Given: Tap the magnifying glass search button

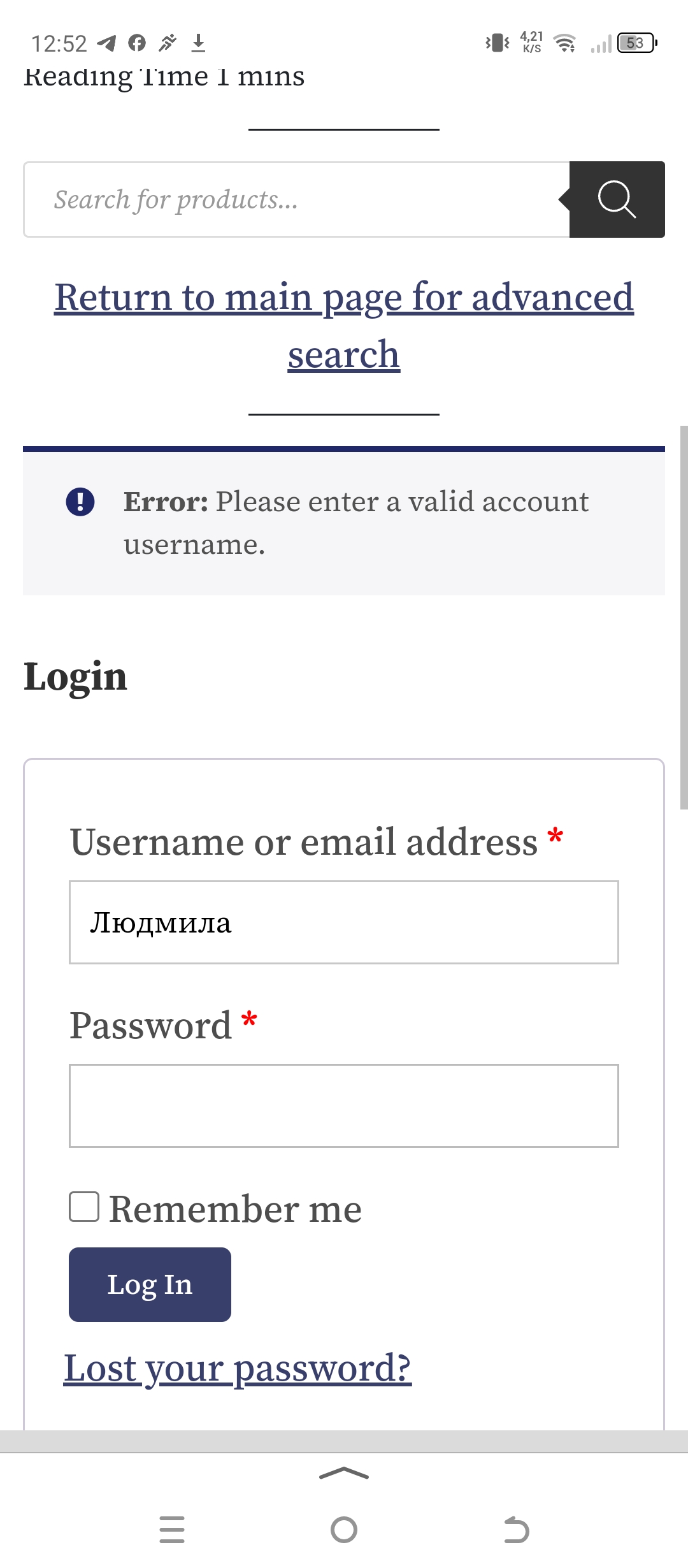Looking at the screenshot, I should (617, 200).
